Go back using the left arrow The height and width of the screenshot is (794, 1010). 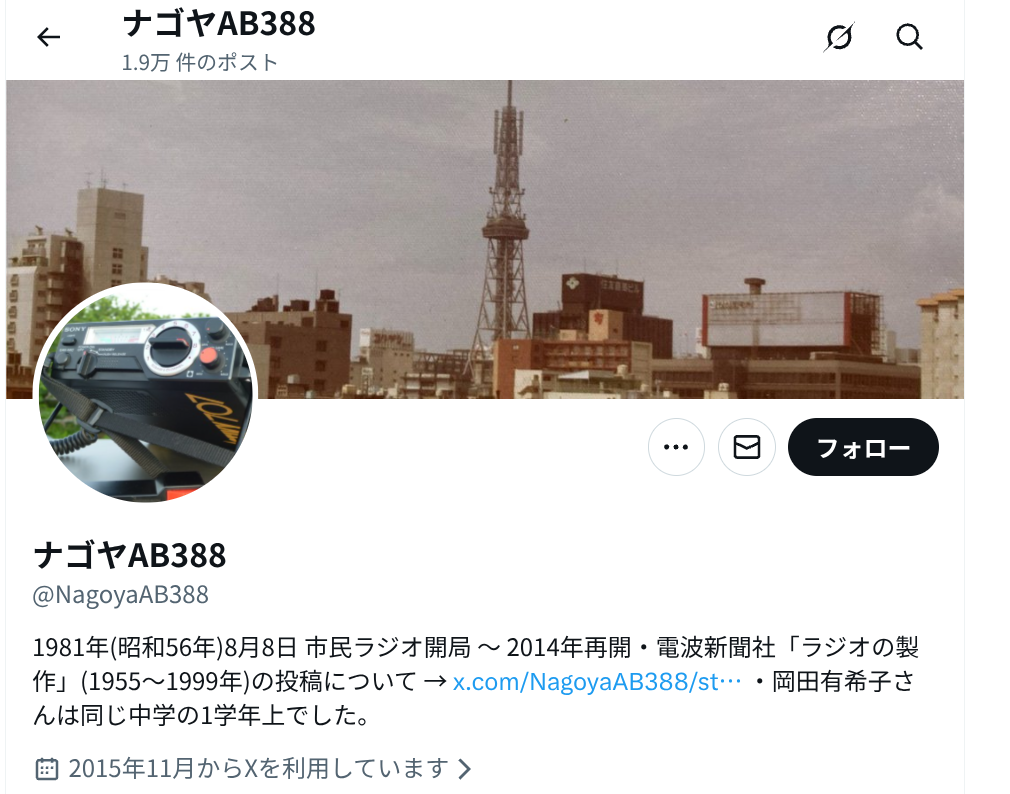click(48, 37)
